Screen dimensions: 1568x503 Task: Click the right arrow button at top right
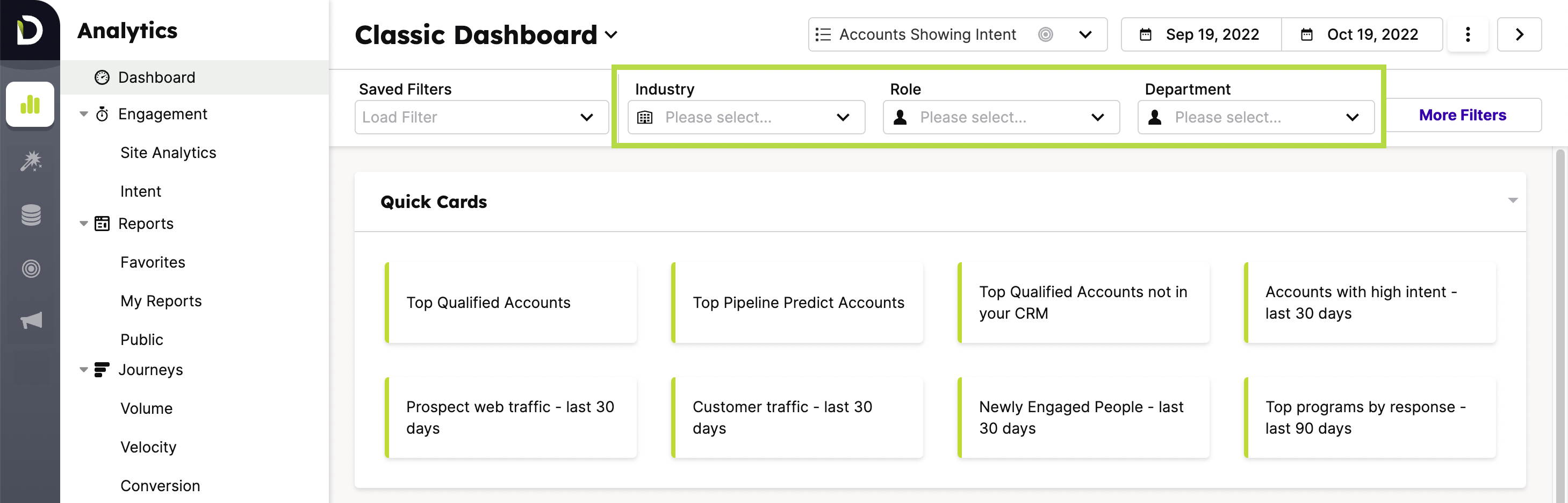coord(1519,35)
